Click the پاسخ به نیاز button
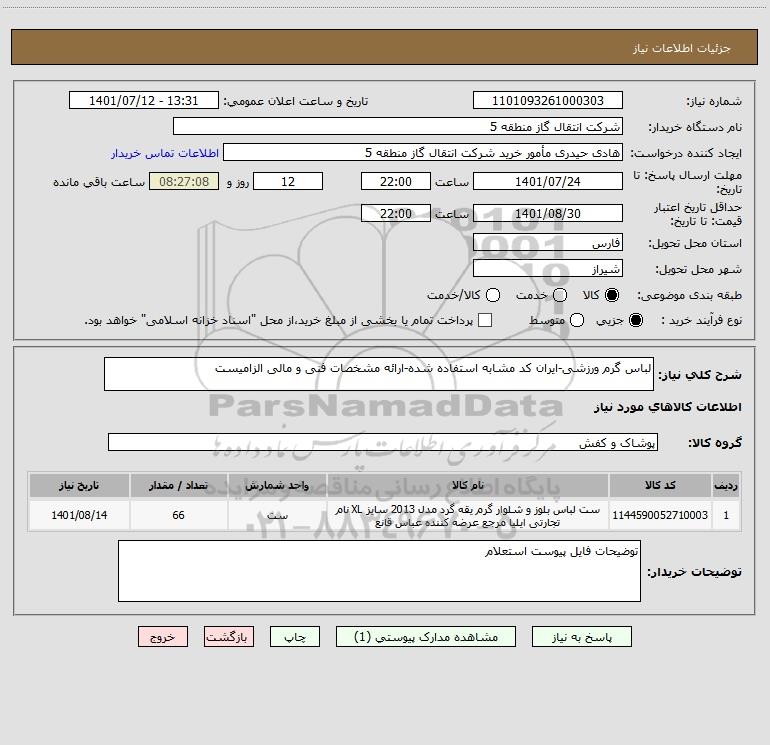The width and height of the screenshot is (770, 745). 582,637
